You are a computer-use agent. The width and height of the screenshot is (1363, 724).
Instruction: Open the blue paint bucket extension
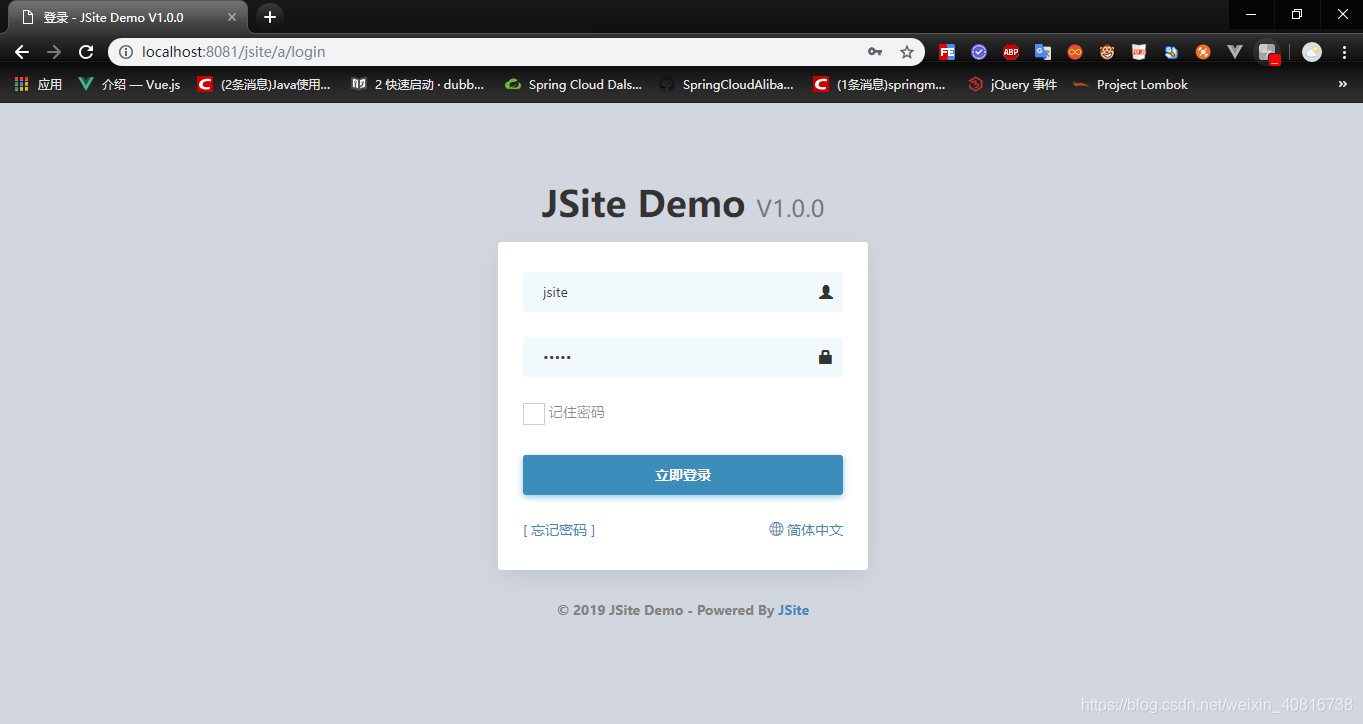click(1171, 52)
